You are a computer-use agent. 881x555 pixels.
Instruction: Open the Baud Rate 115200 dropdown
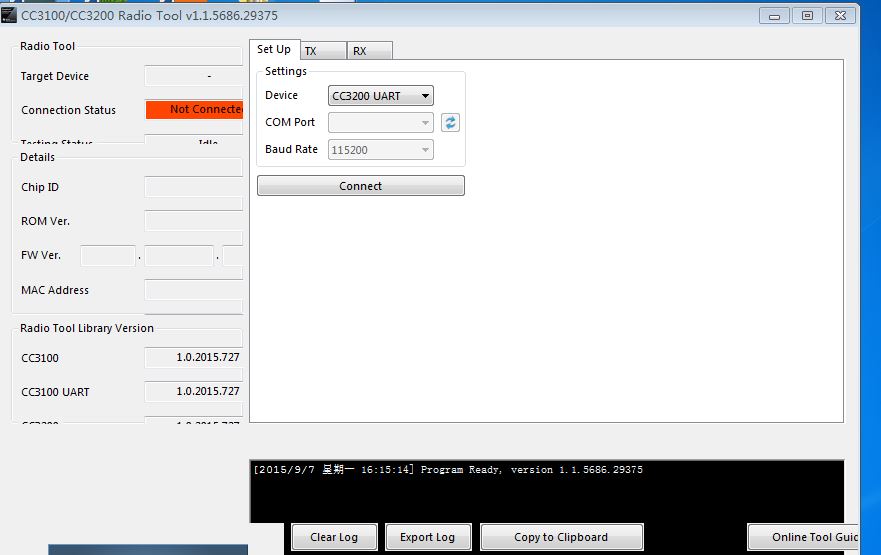380,150
